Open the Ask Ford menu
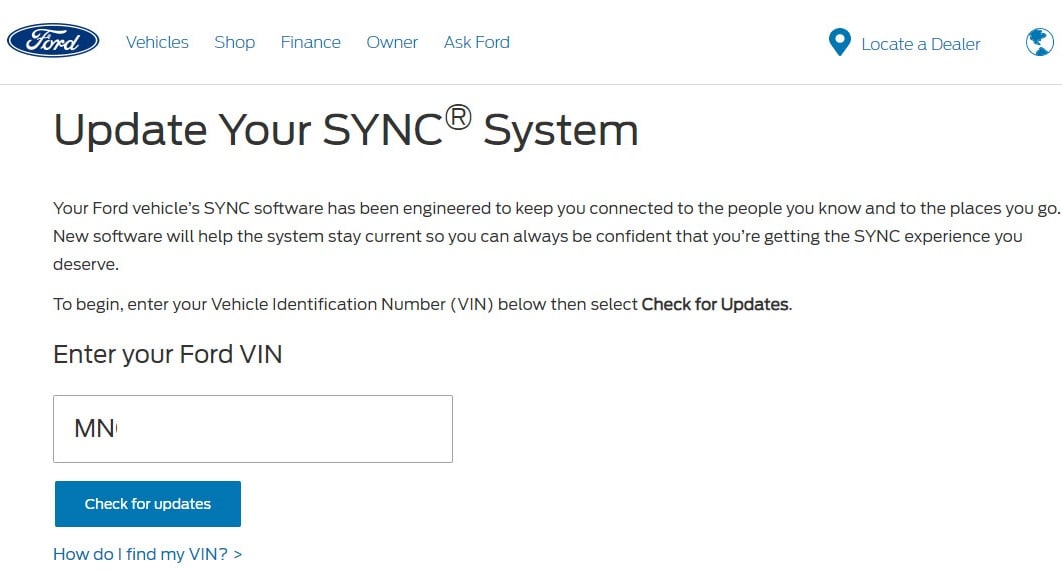The width and height of the screenshot is (1062, 572). [x=477, y=42]
